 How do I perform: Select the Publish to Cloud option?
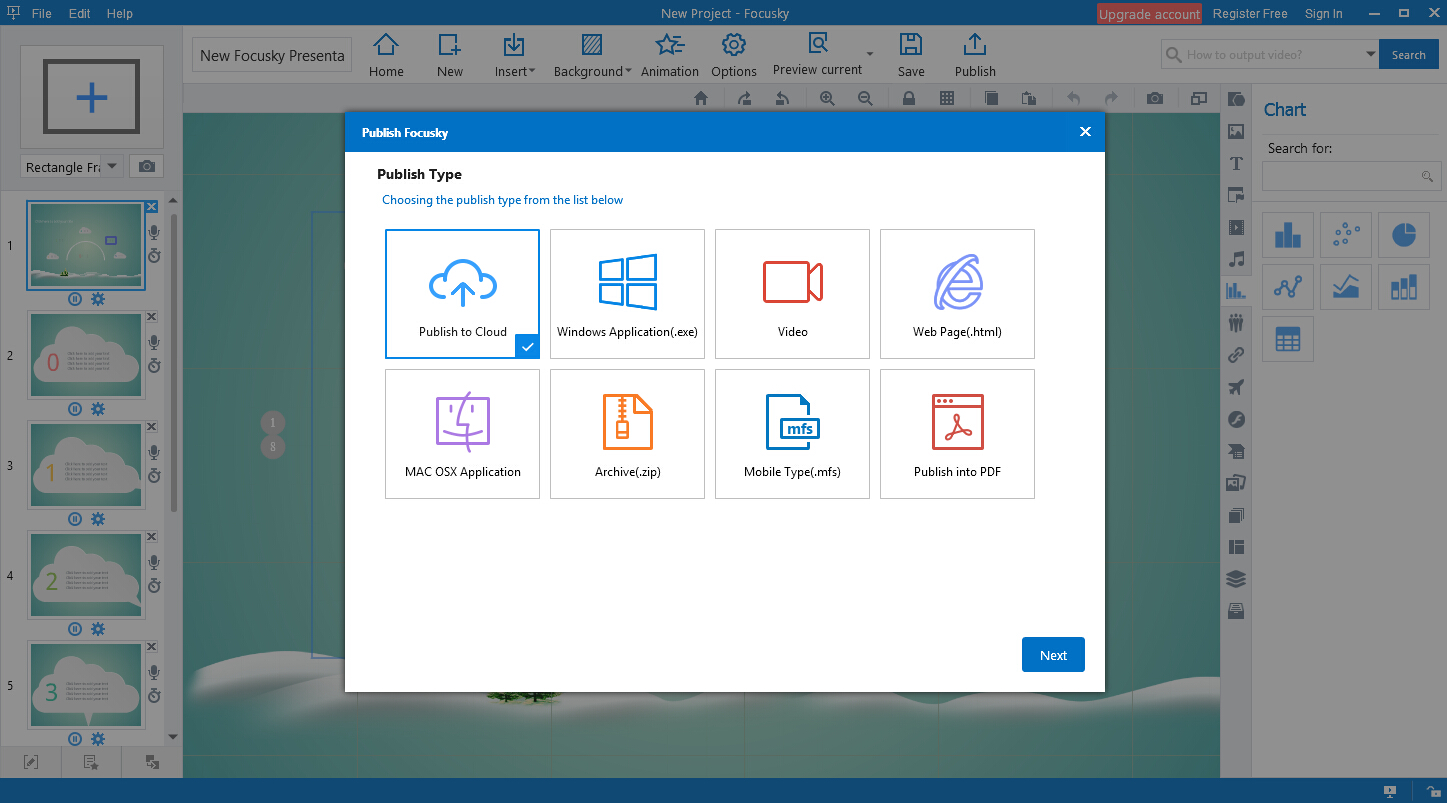click(x=462, y=294)
